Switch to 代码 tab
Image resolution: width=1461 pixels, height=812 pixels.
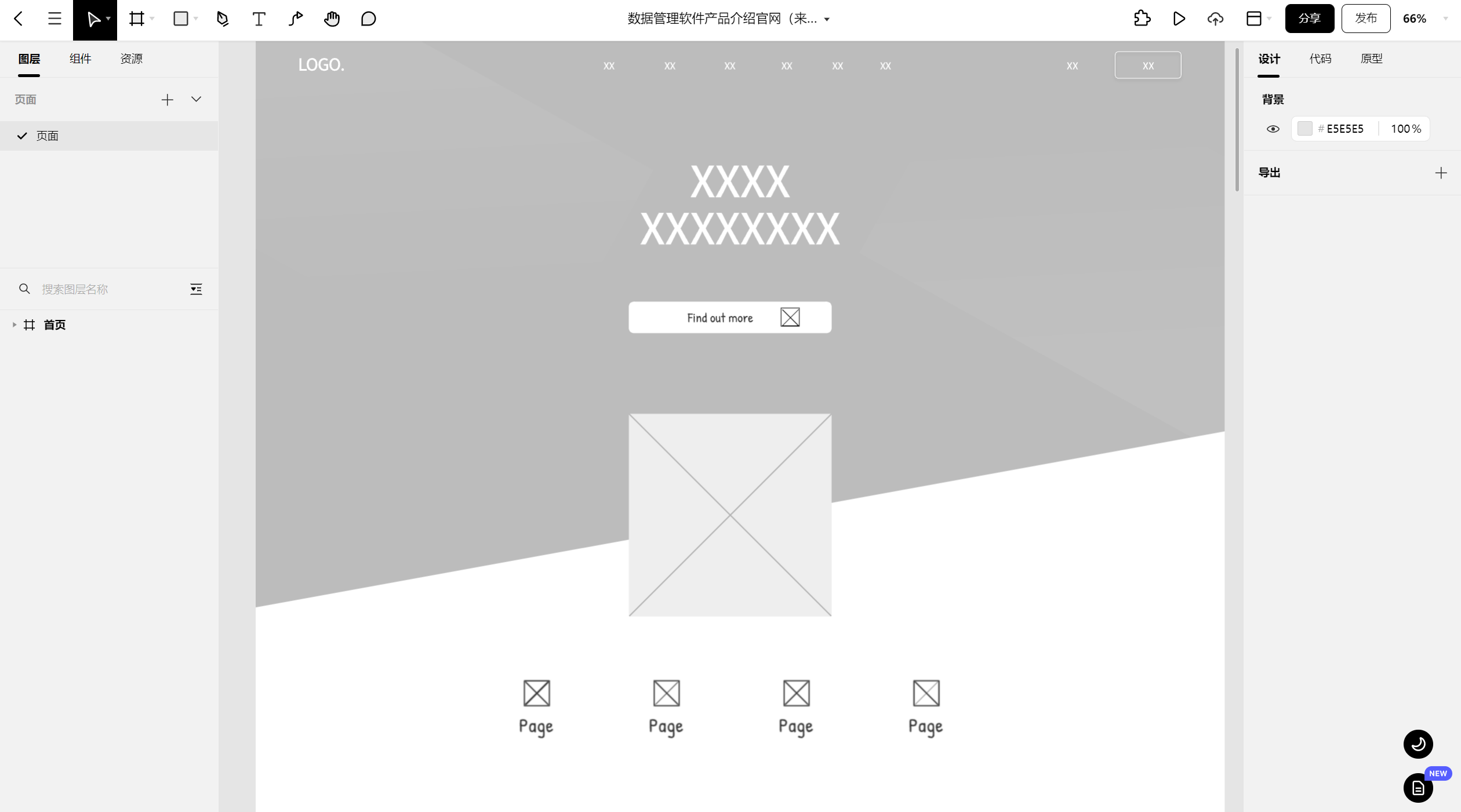click(1321, 58)
